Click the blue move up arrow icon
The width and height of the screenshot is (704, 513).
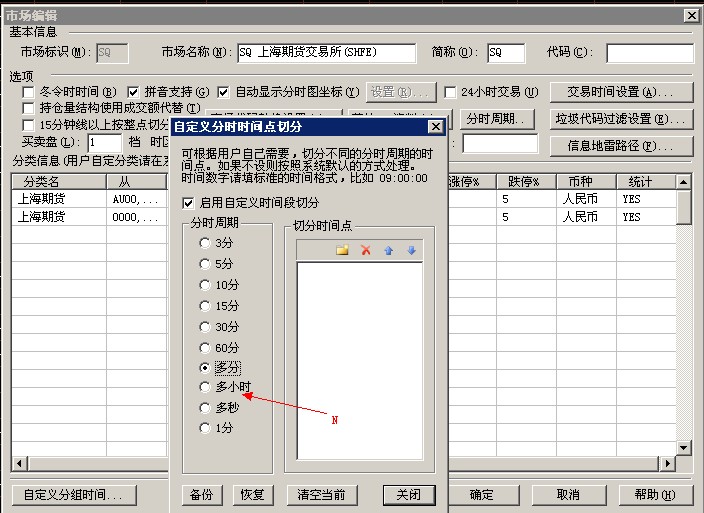[x=388, y=250]
